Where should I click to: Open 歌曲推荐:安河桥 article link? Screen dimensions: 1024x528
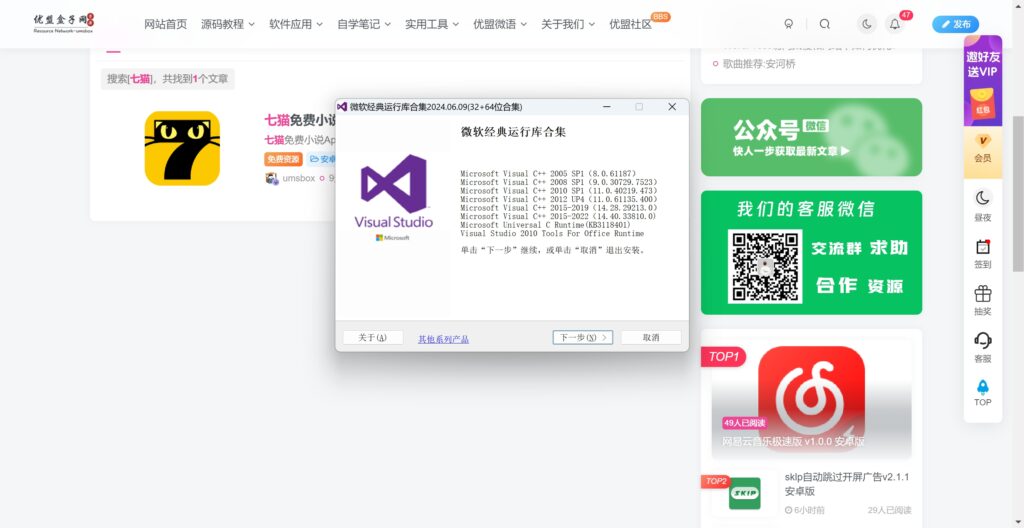(759, 64)
